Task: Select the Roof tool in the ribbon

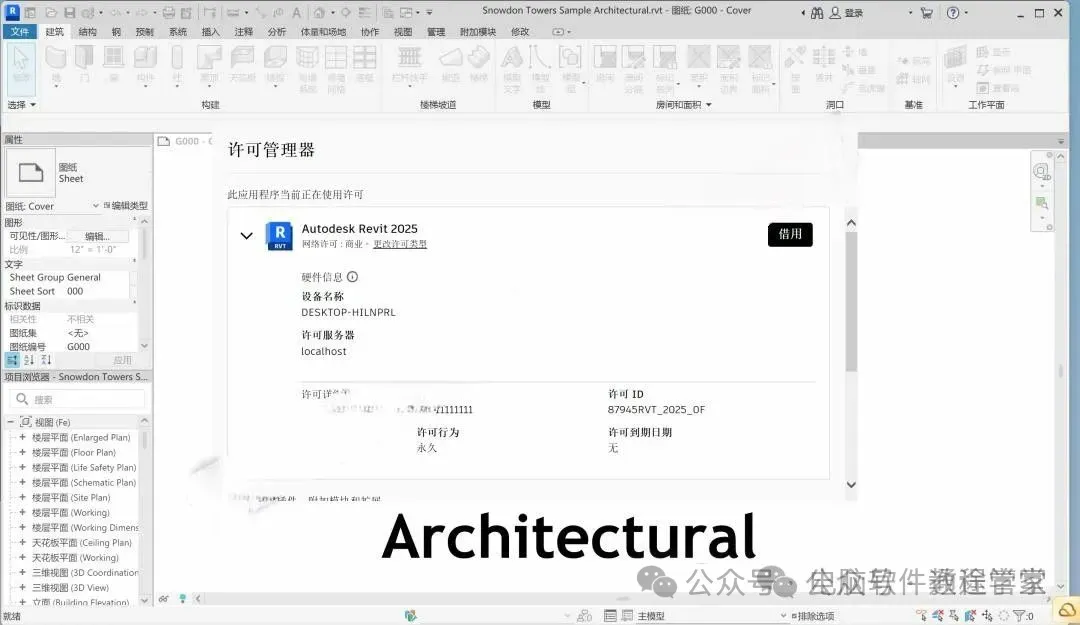Action: [x=209, y=64]
